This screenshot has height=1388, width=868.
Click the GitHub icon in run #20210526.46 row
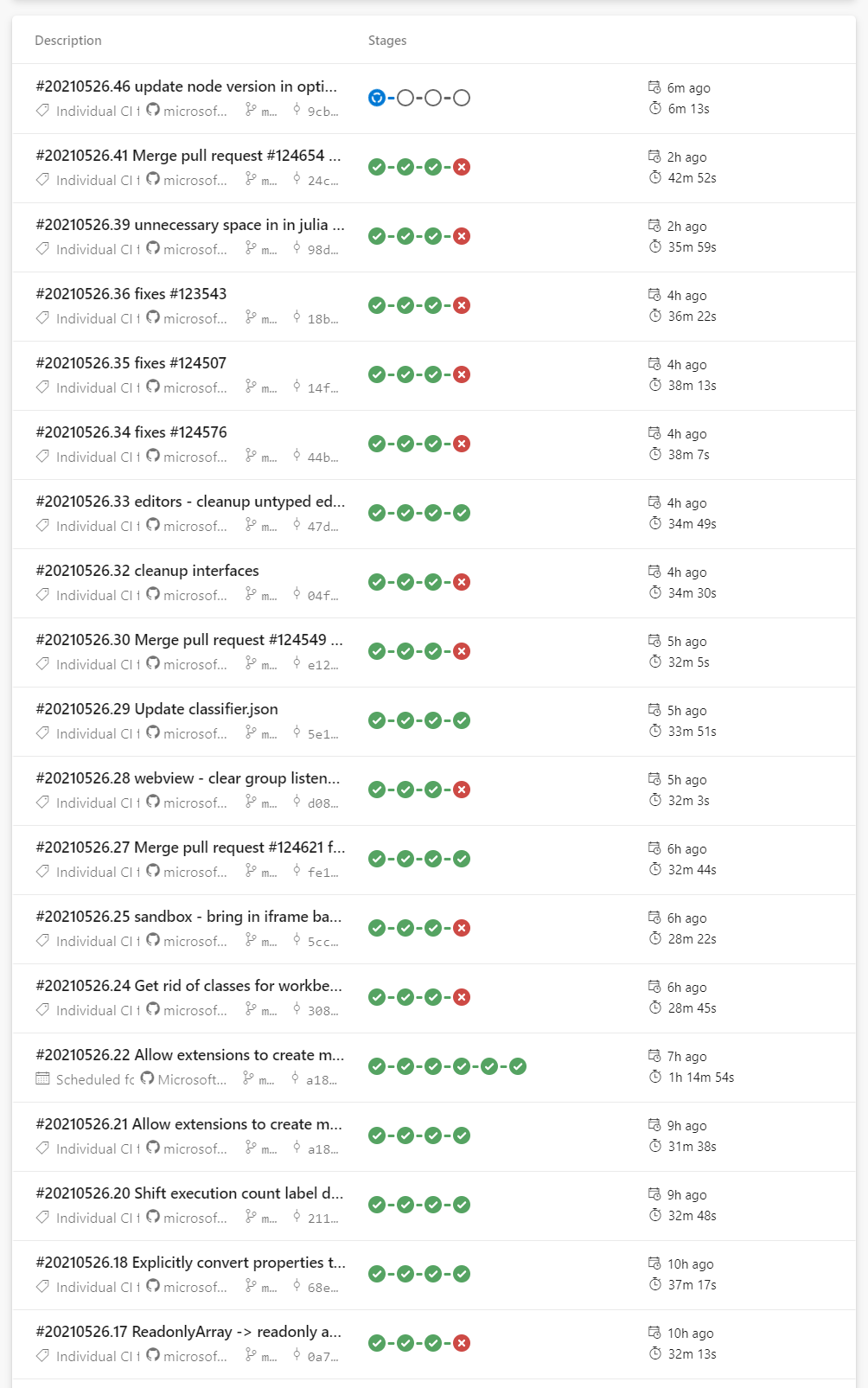coord(153,110)
